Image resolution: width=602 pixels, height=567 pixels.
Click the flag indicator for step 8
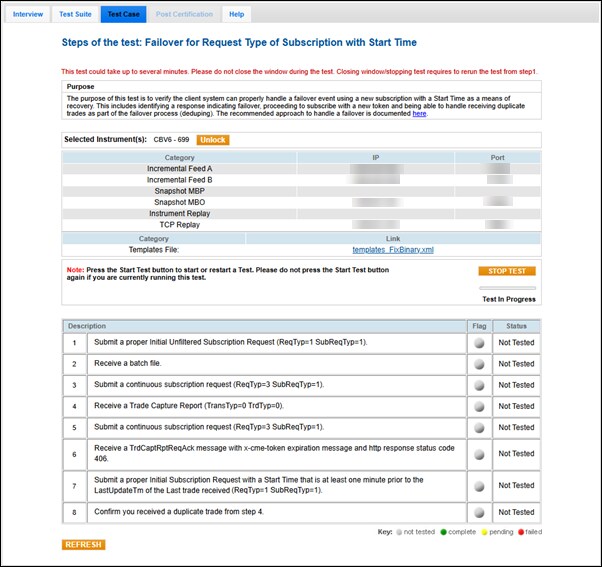tap(479, 513)
